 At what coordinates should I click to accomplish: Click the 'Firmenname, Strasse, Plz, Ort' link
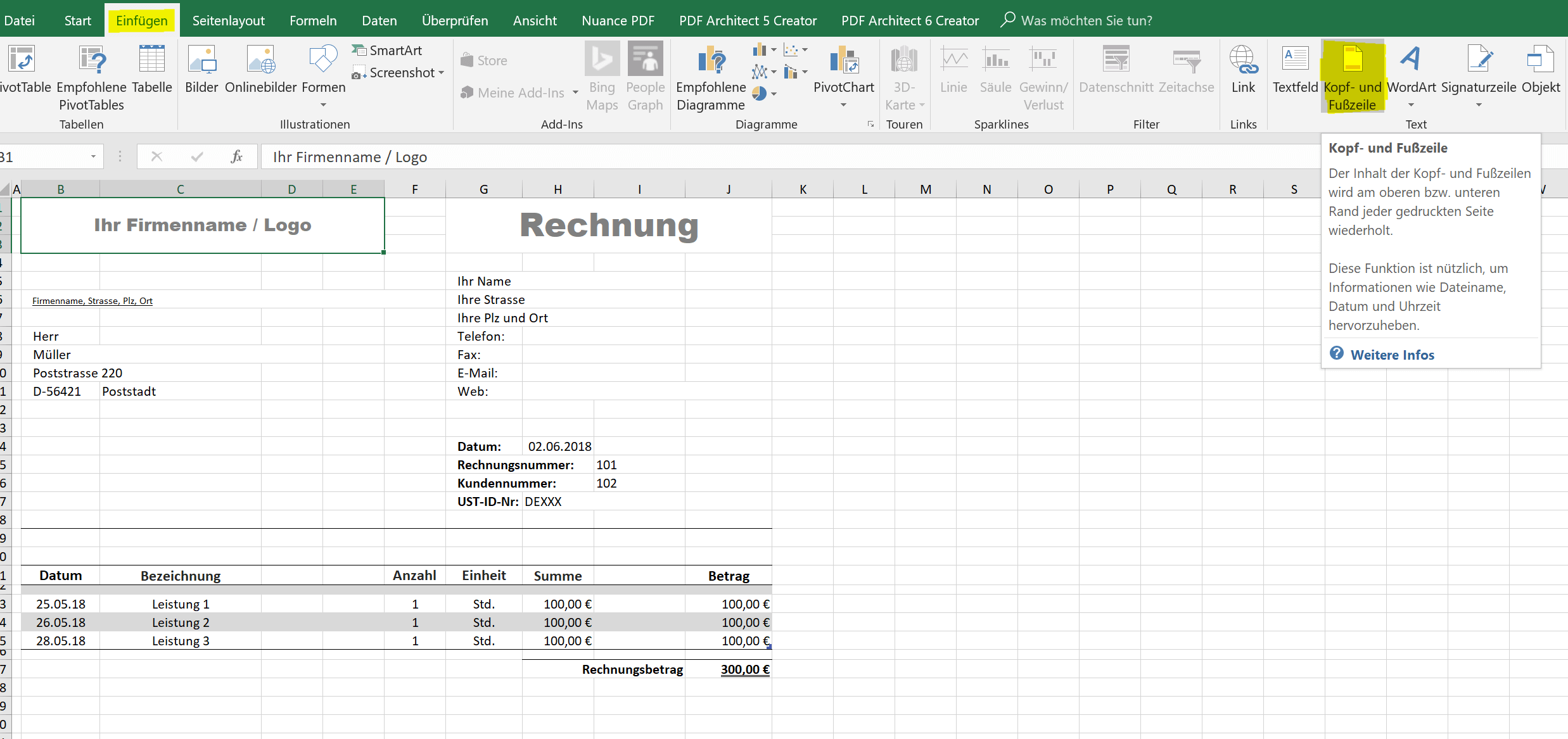pyautogui.click(x=92, y=301)
